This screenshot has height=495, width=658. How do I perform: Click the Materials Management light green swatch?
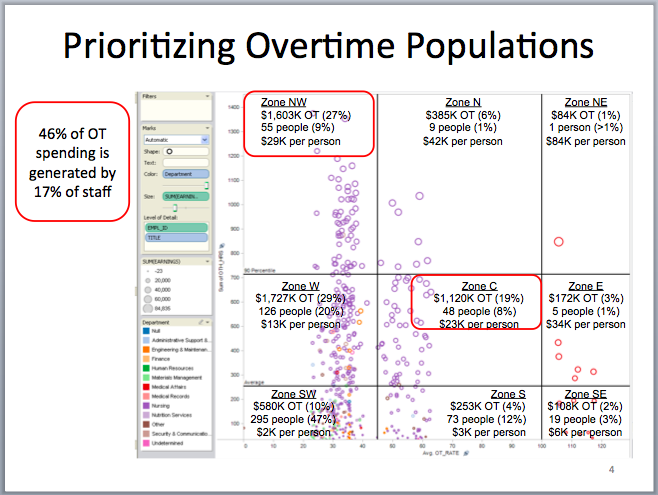pos(146,378)
